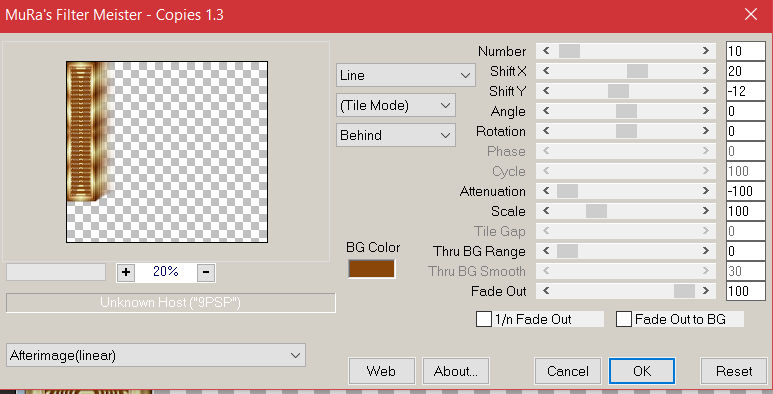Click right arrow of Rotation slider

coord(705,131)
